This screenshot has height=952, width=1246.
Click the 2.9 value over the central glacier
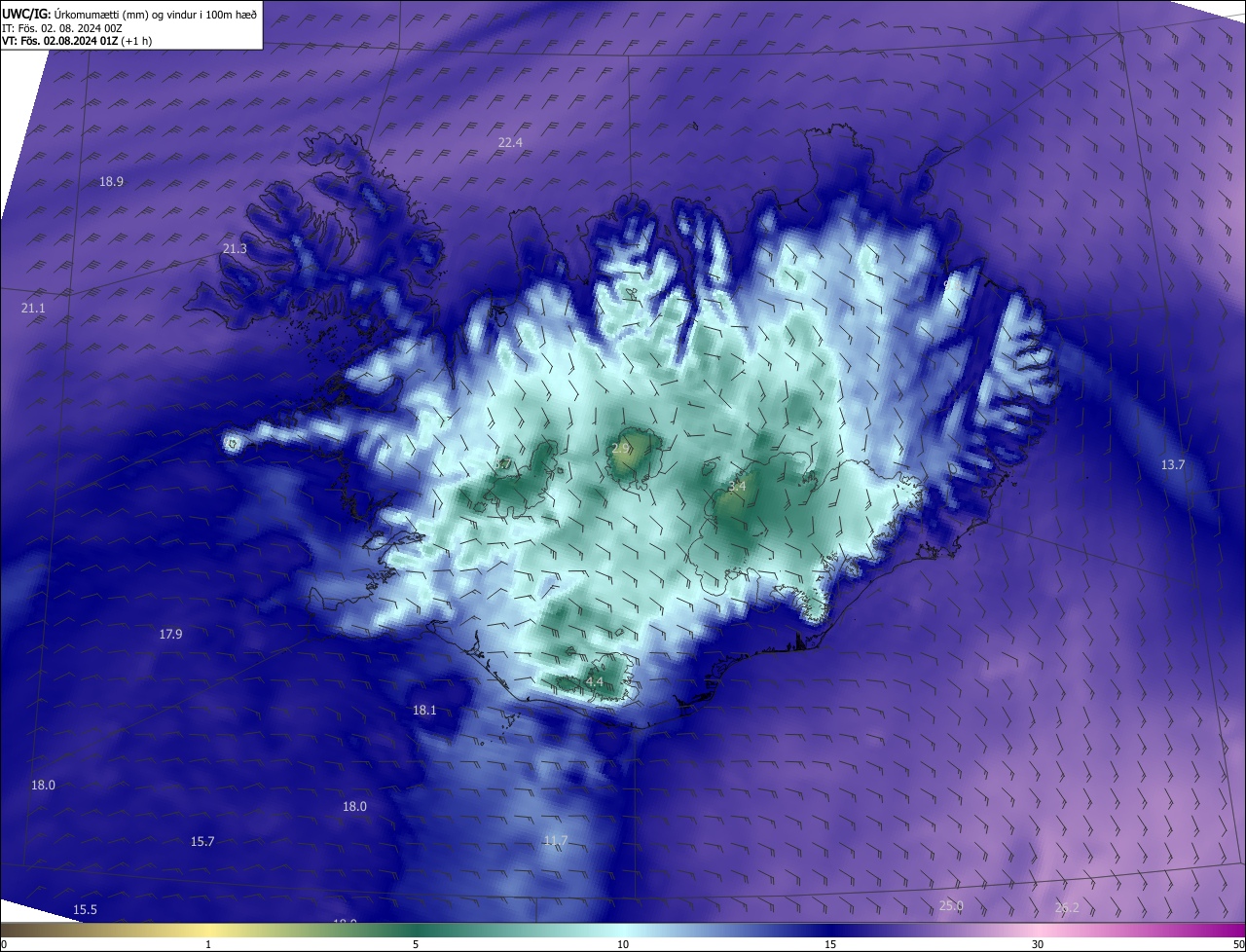tap(621, 448)
